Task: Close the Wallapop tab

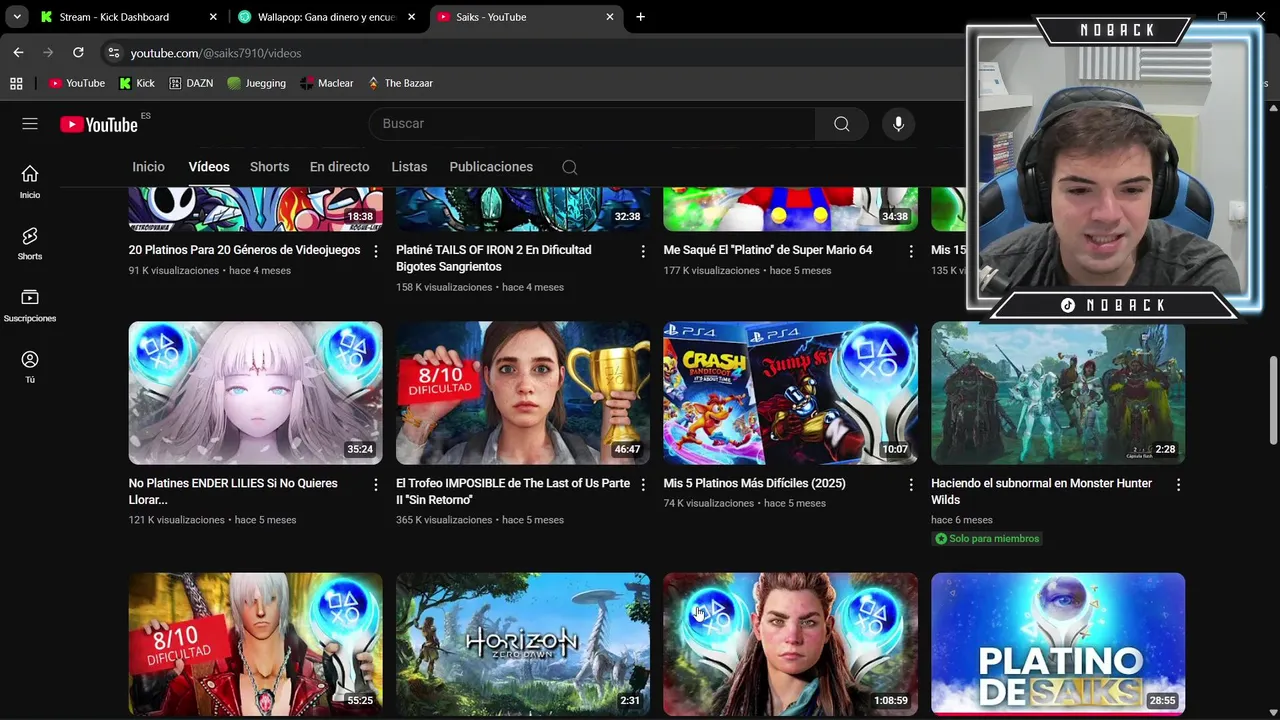Action: [x=411, y=17]
